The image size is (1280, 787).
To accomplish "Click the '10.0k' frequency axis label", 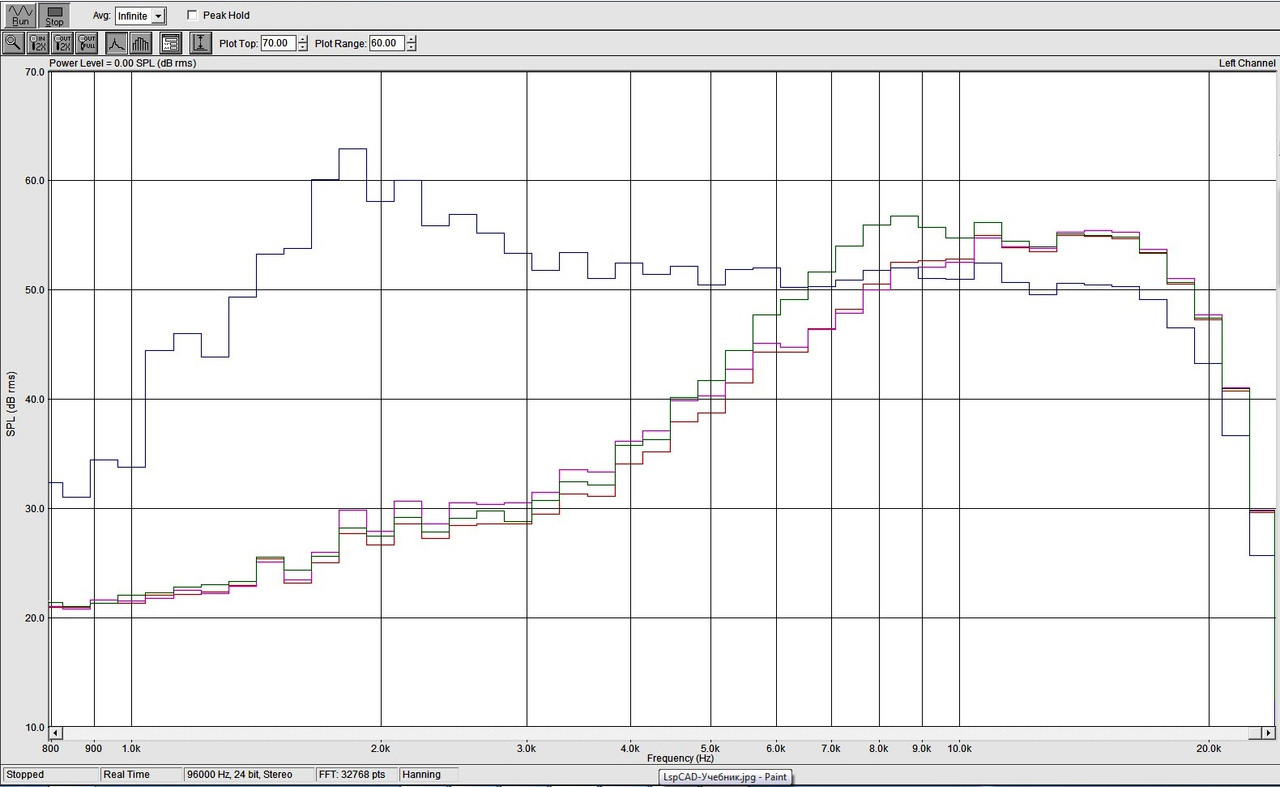I will (959, 747).
